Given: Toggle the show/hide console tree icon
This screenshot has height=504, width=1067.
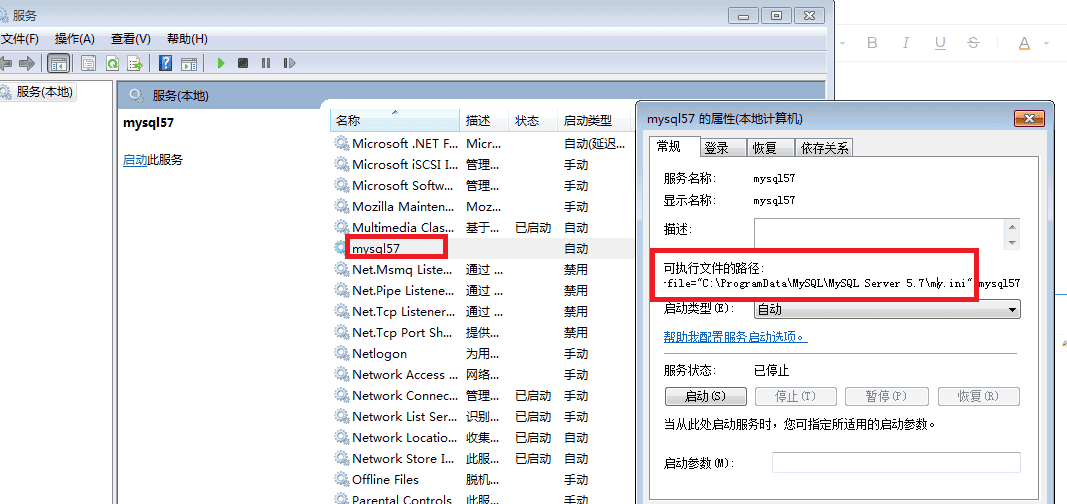Looking at the screenshot, I should click(x=59, y=63).
